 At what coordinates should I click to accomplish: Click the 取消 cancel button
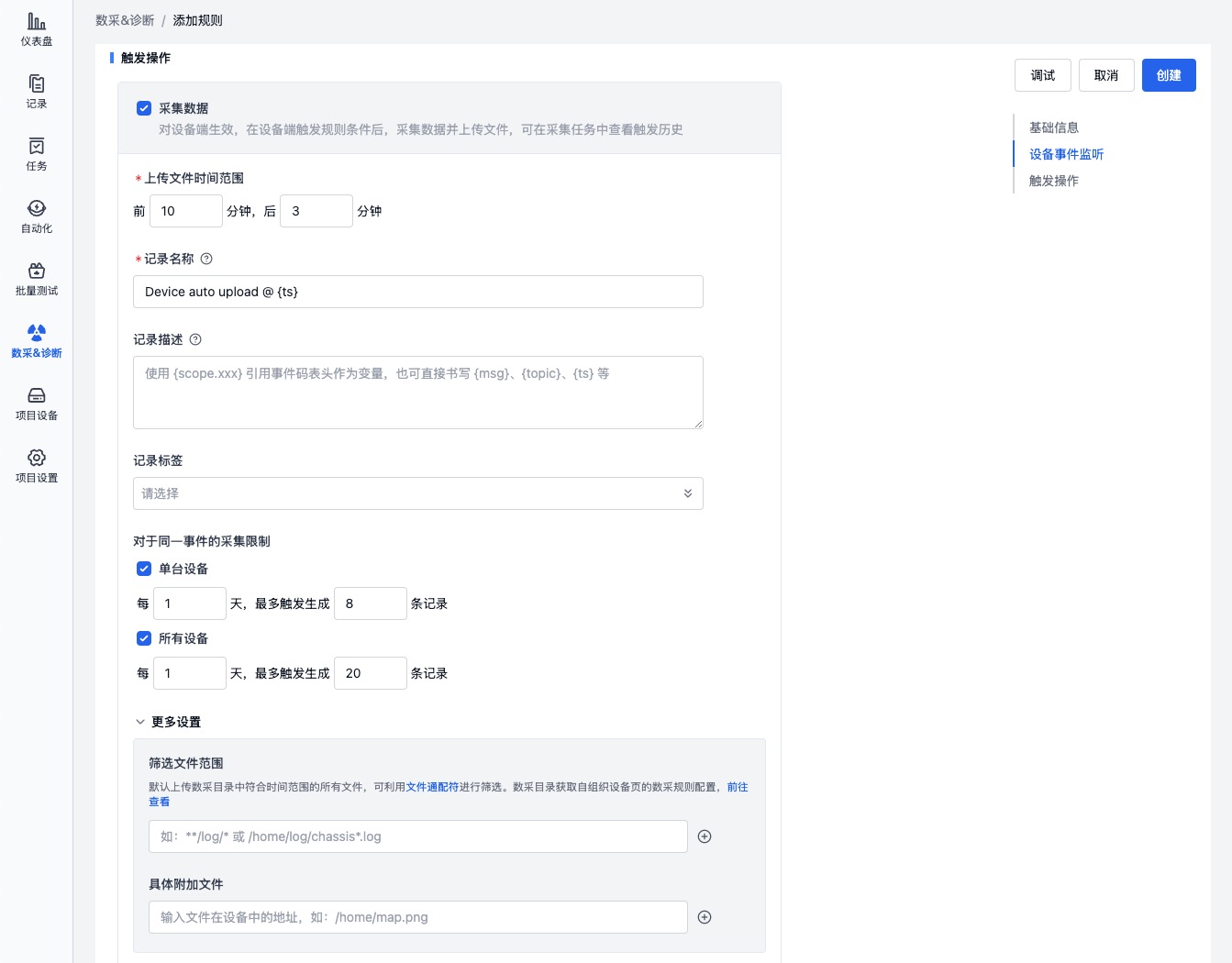pyautogui.click(x=1106, y=75)
